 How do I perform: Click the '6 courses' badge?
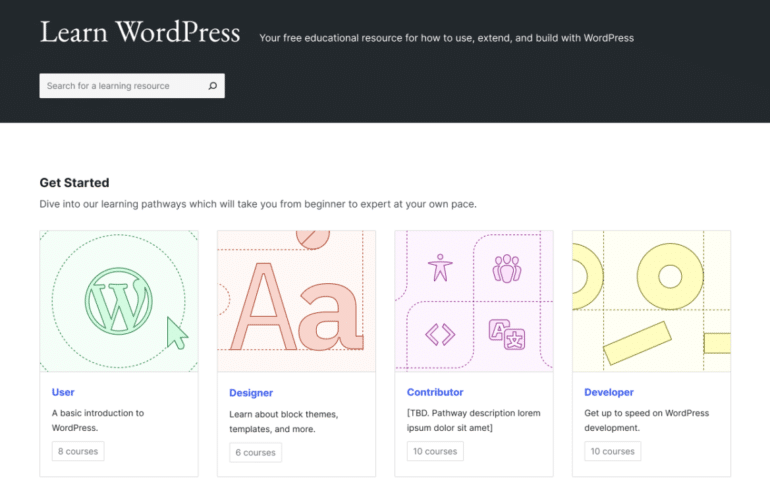255,452
